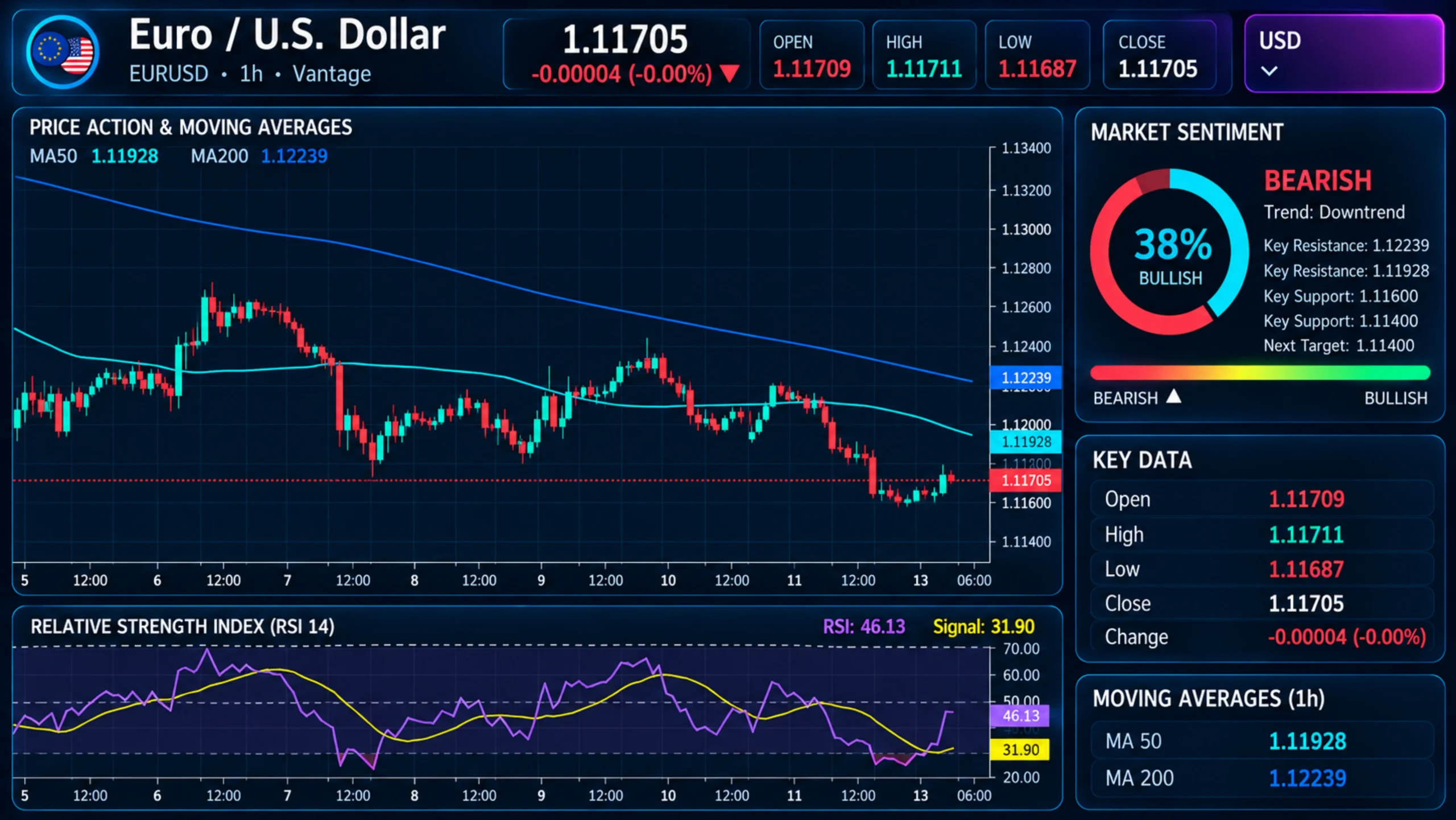
Task: Click the Vantage broker label
Action: click(332, 74)
